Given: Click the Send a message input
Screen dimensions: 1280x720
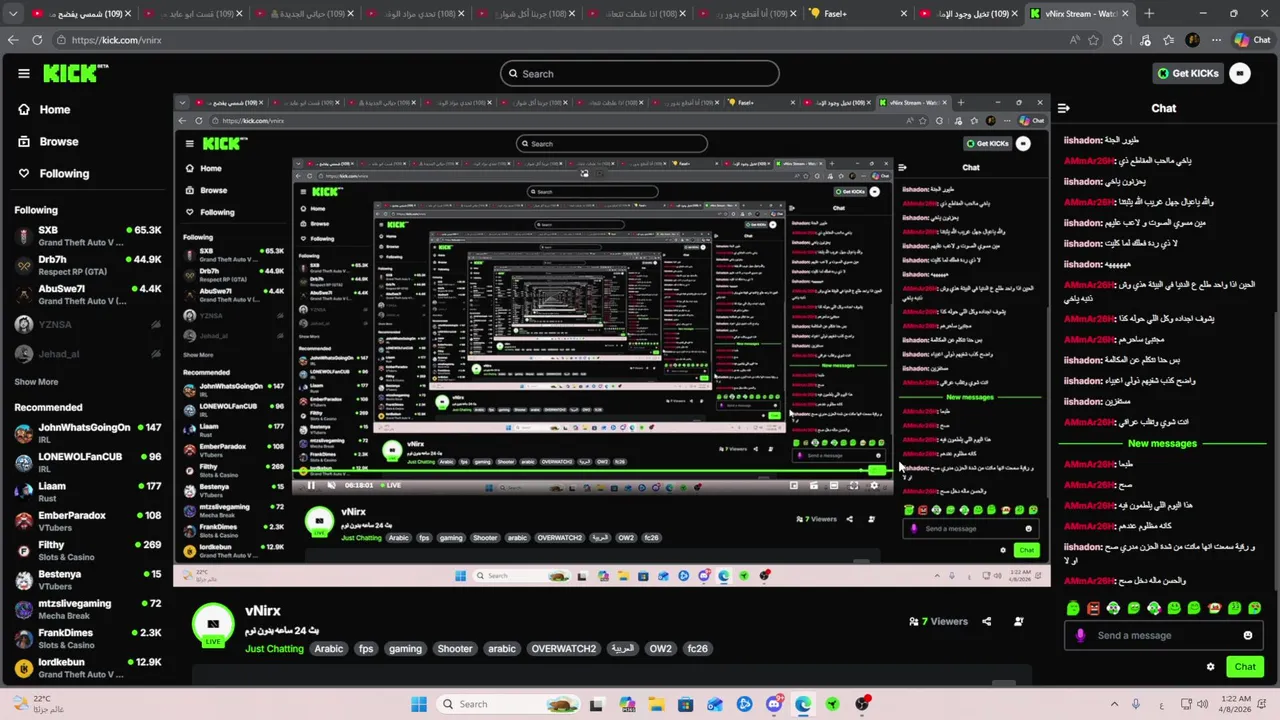Looking at the screenshot, I should (x=1163, y=635).
